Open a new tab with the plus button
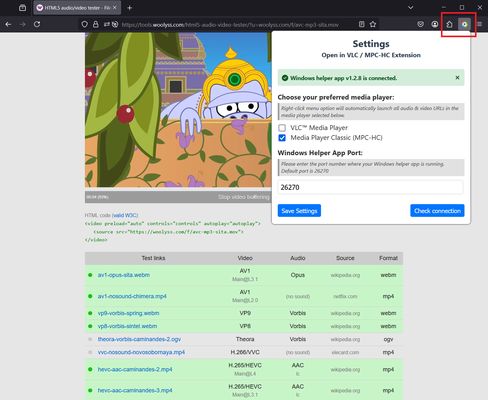Viewport: 488px width, 400px height. (x=130, y=8)
